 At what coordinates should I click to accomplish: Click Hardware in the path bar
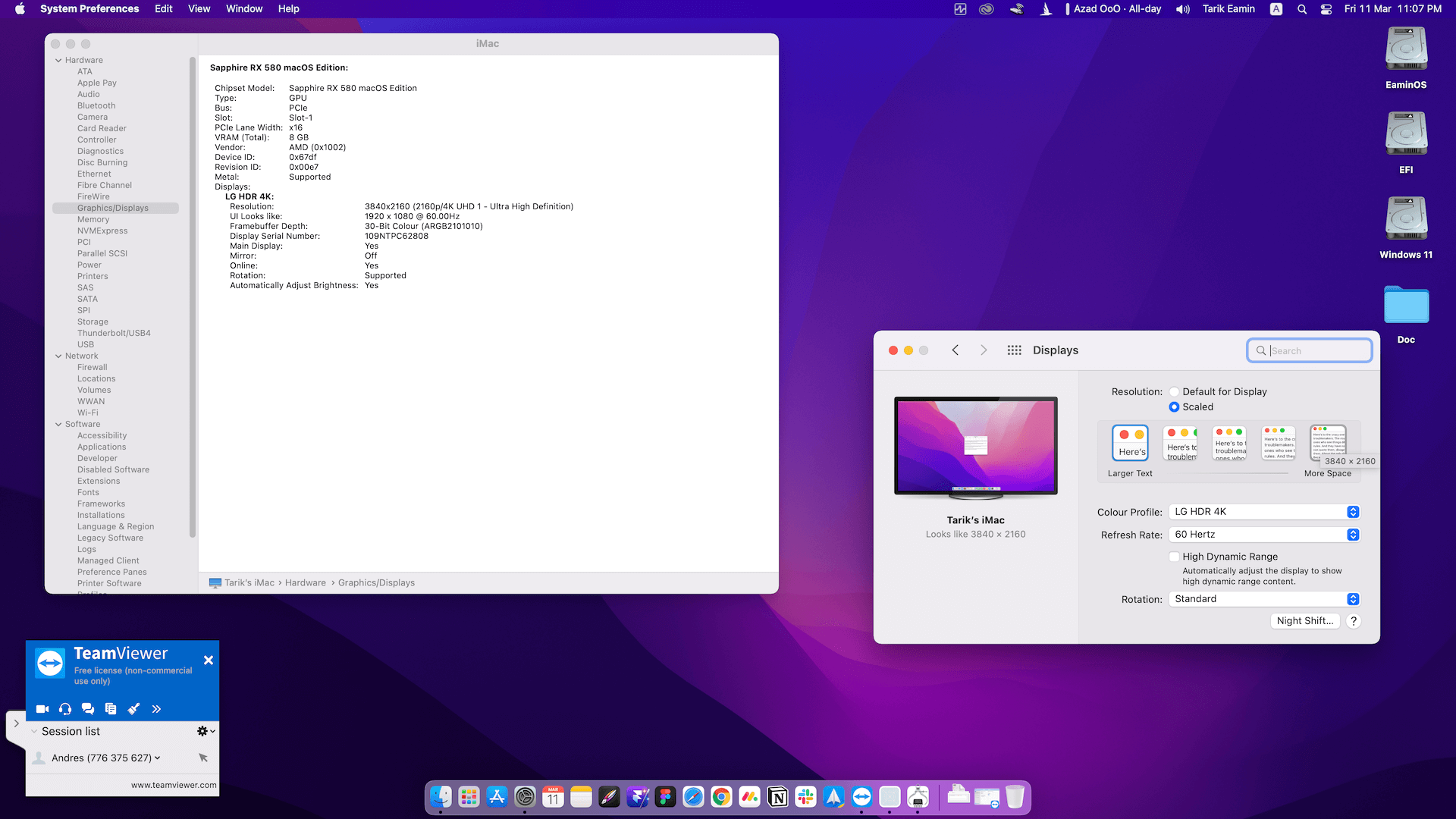click(306, 582)
